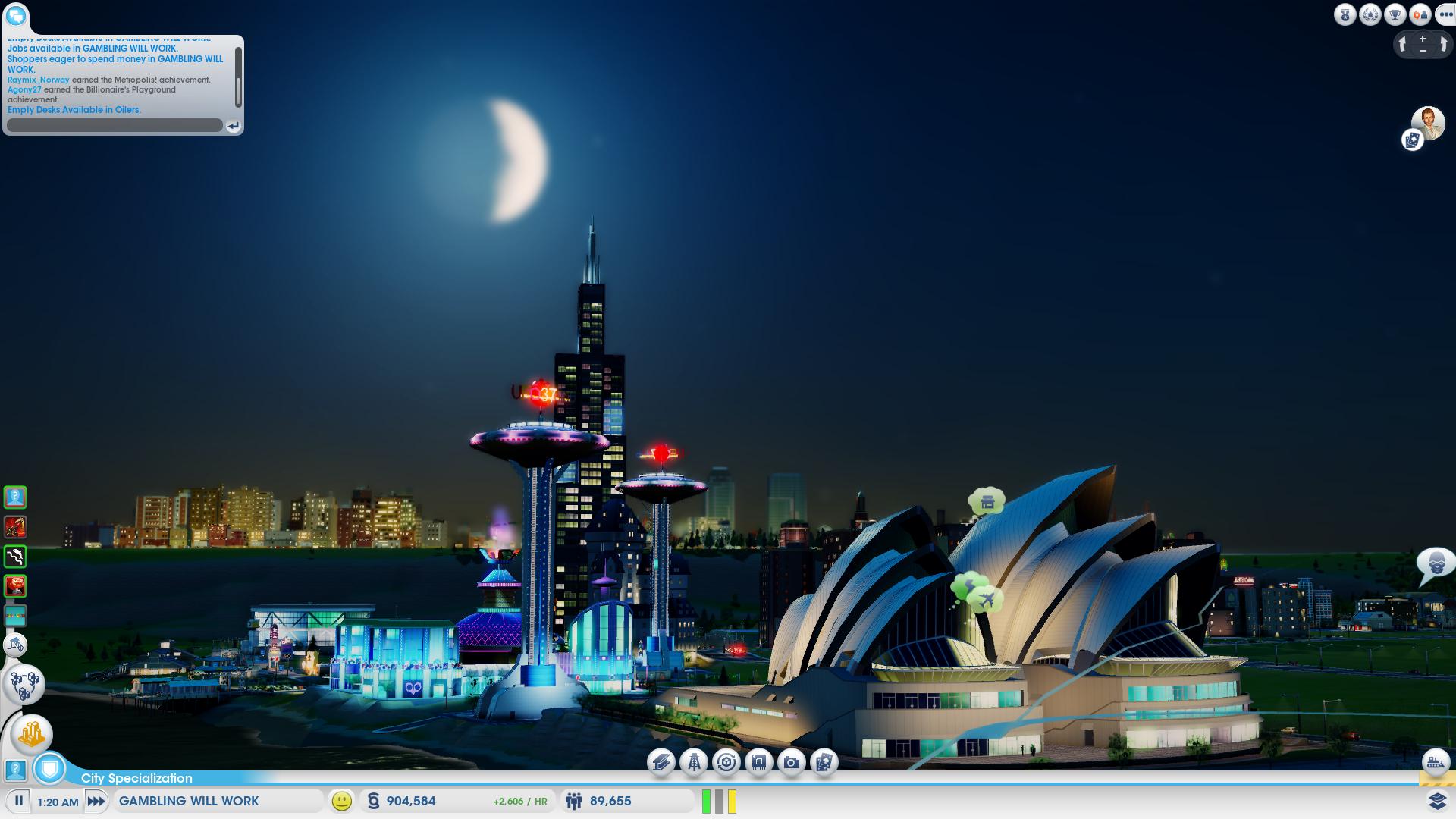Zoom out with minus button

pyautogui.click(x=1423, y=51)
